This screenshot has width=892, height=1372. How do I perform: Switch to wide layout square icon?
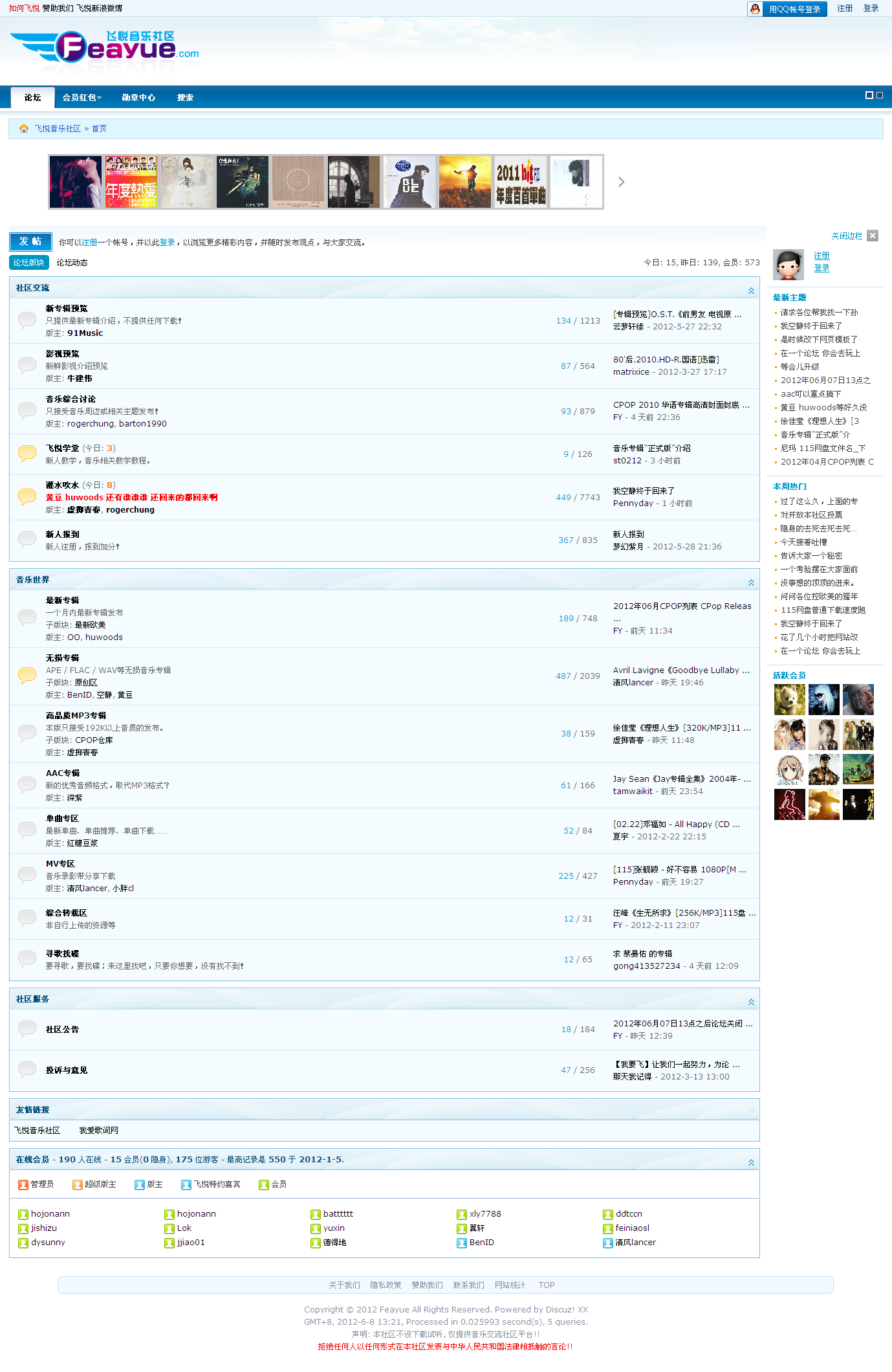(x=869, y=95)
